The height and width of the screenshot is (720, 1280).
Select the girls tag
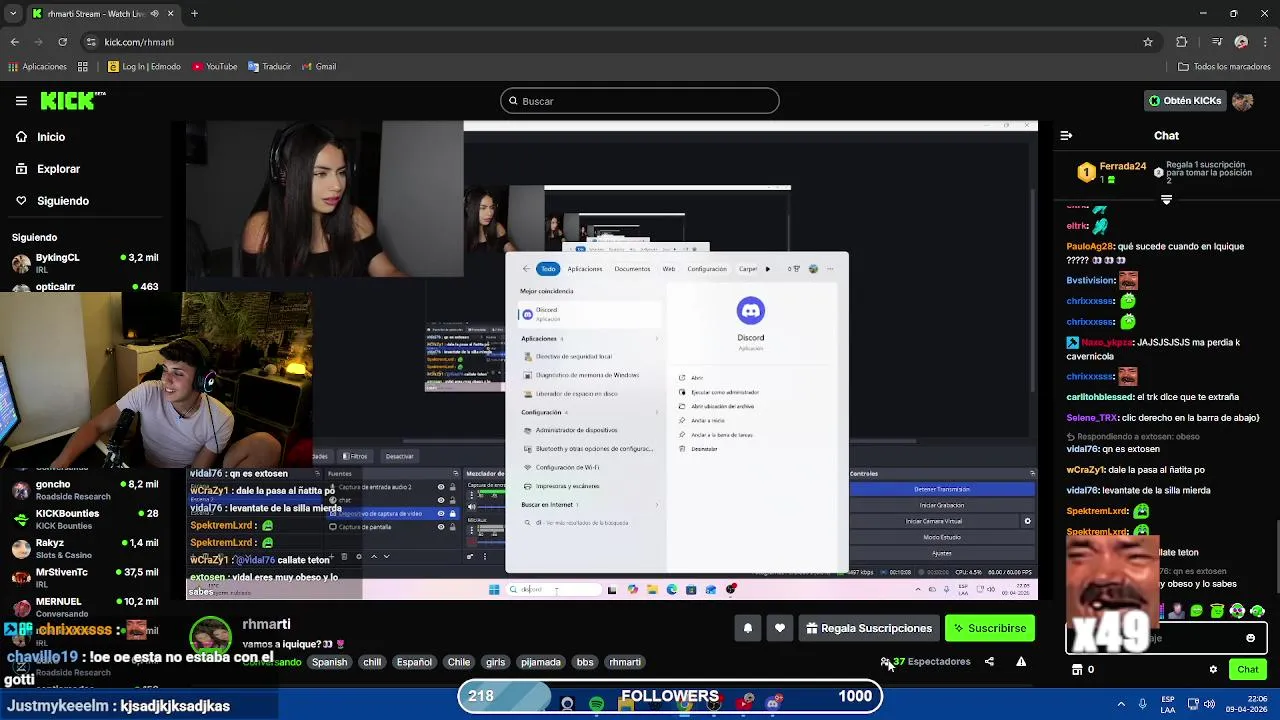(x=495, y=662)
